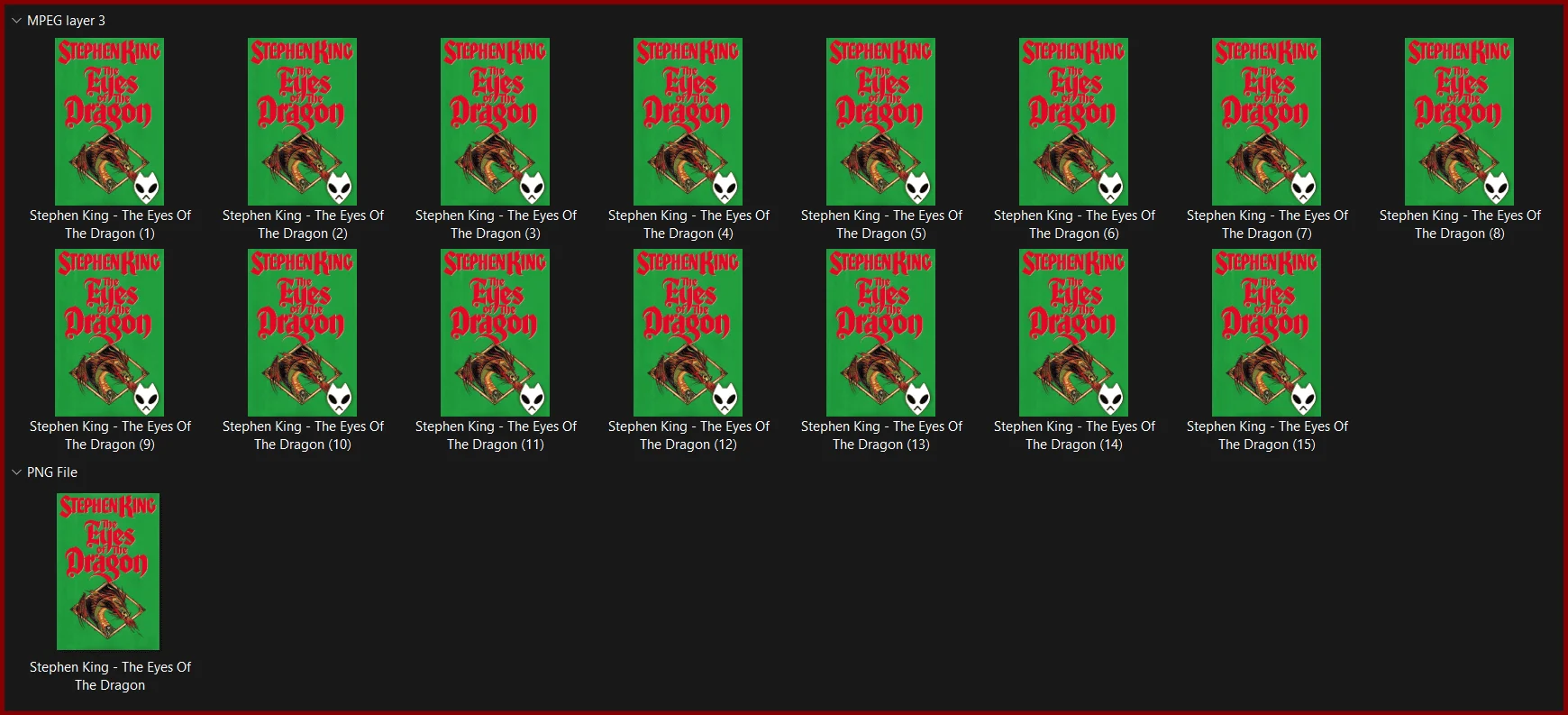Image resolution: width=1568 pixels, height=715 pixels.
Task: Select The Eyes Of The Dragon (6) thumbnail
Action: [x=1073, y=122]
